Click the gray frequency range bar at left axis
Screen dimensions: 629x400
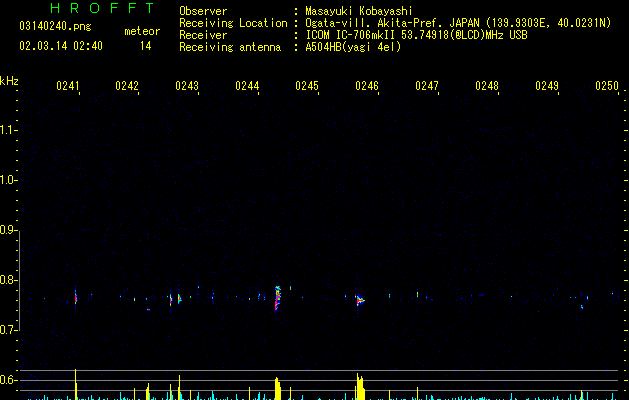[19, 281]
